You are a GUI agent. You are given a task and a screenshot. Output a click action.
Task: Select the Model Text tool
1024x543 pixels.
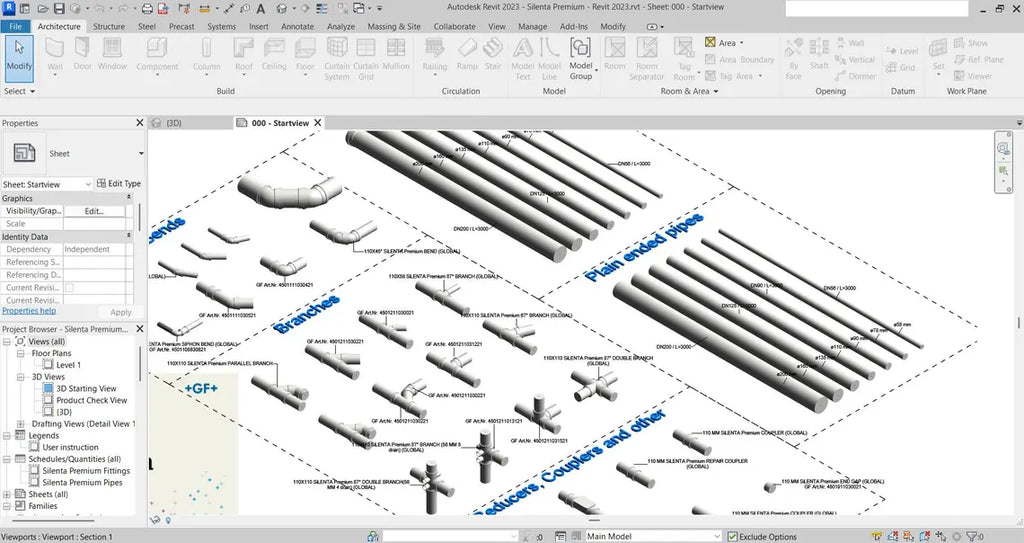(522, 59)
